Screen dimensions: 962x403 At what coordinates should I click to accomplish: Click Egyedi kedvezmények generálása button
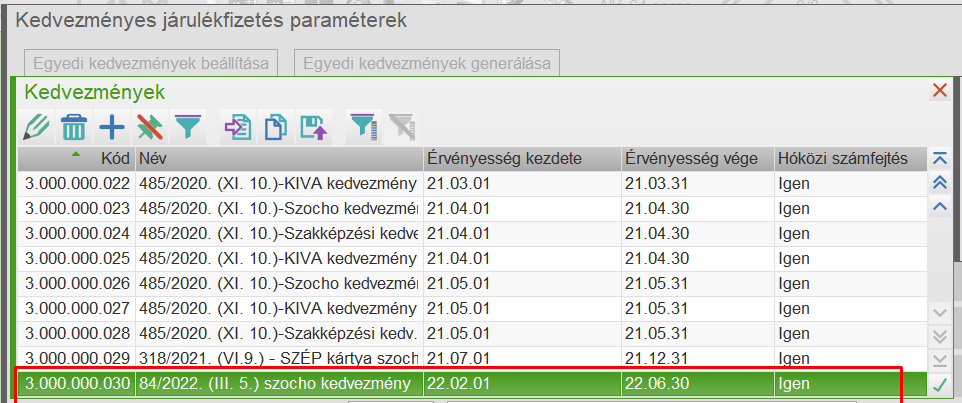point(427,63)
